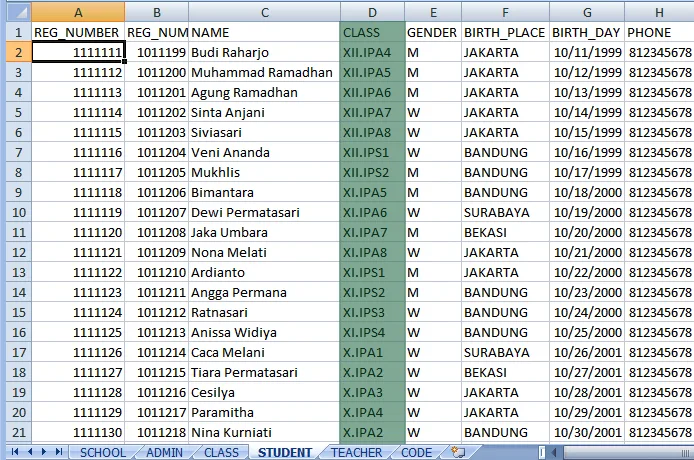This screenshot has width=694, height=460.
Task: Select column A header
Action: tap(78, 12)
